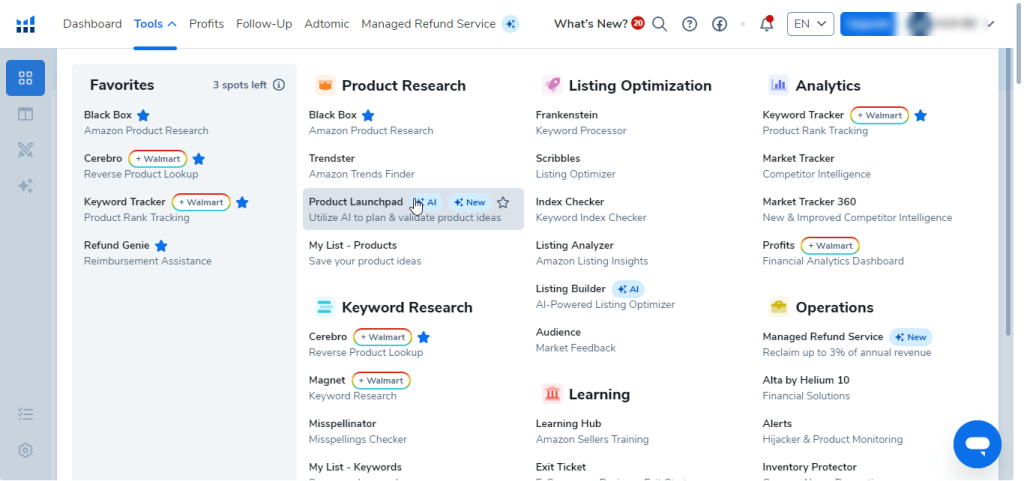1024x481 pixels.
Task: Click the Facebook community icon
Action: pos(720,24)
